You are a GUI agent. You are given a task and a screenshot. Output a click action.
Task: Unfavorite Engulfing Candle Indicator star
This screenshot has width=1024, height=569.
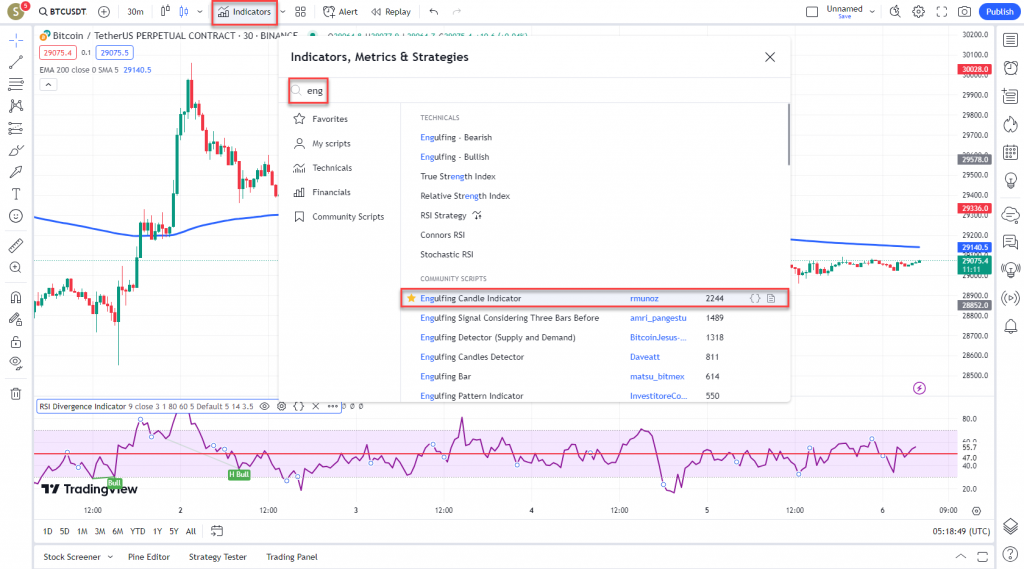click(x=411, y=298)
